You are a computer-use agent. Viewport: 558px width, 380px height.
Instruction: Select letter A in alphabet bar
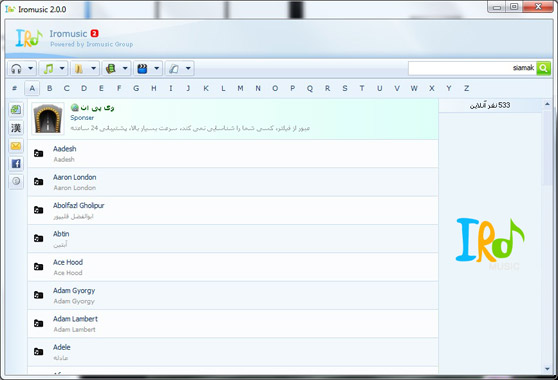coord(32,88)
